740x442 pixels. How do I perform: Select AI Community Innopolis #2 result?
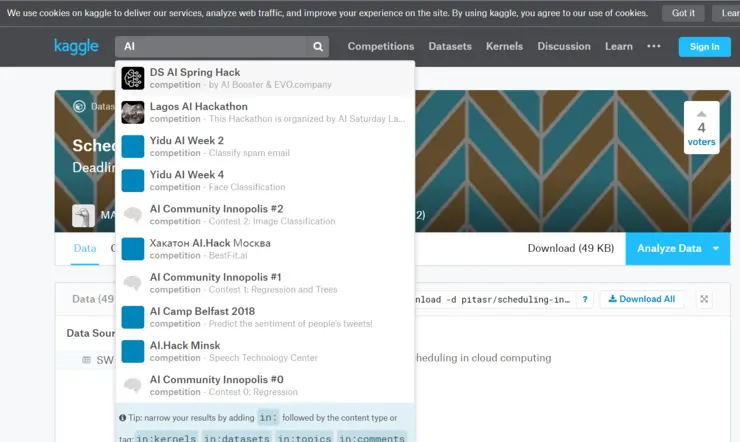coord(265,215)
